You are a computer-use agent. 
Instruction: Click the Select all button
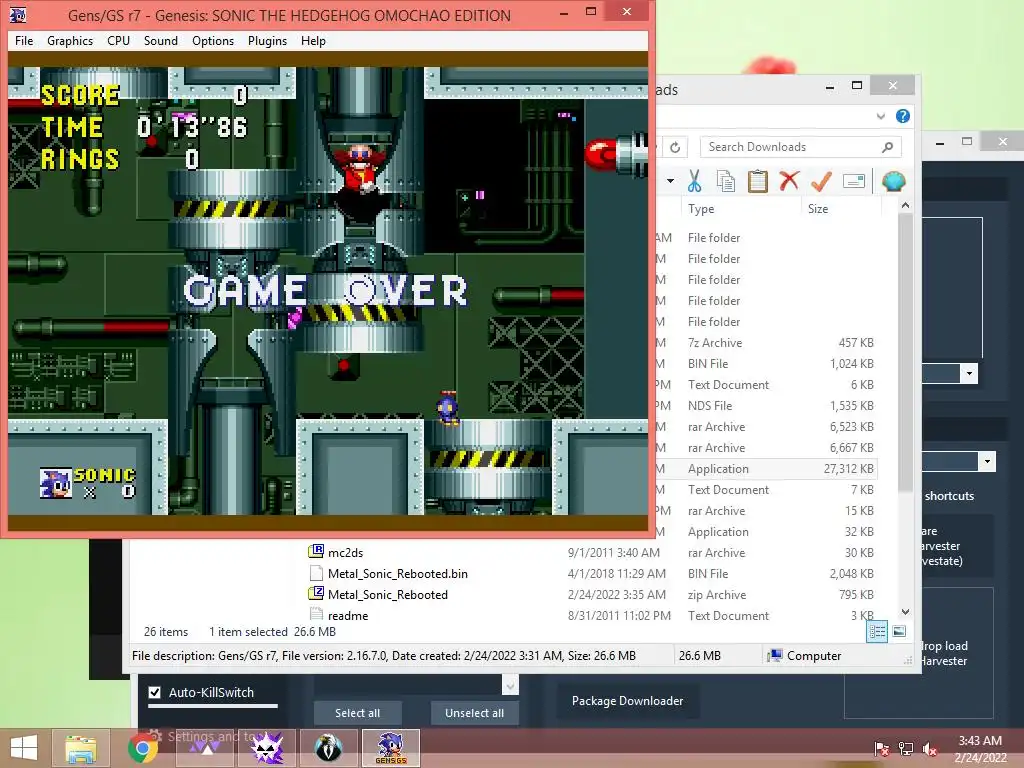click(357, 713)
